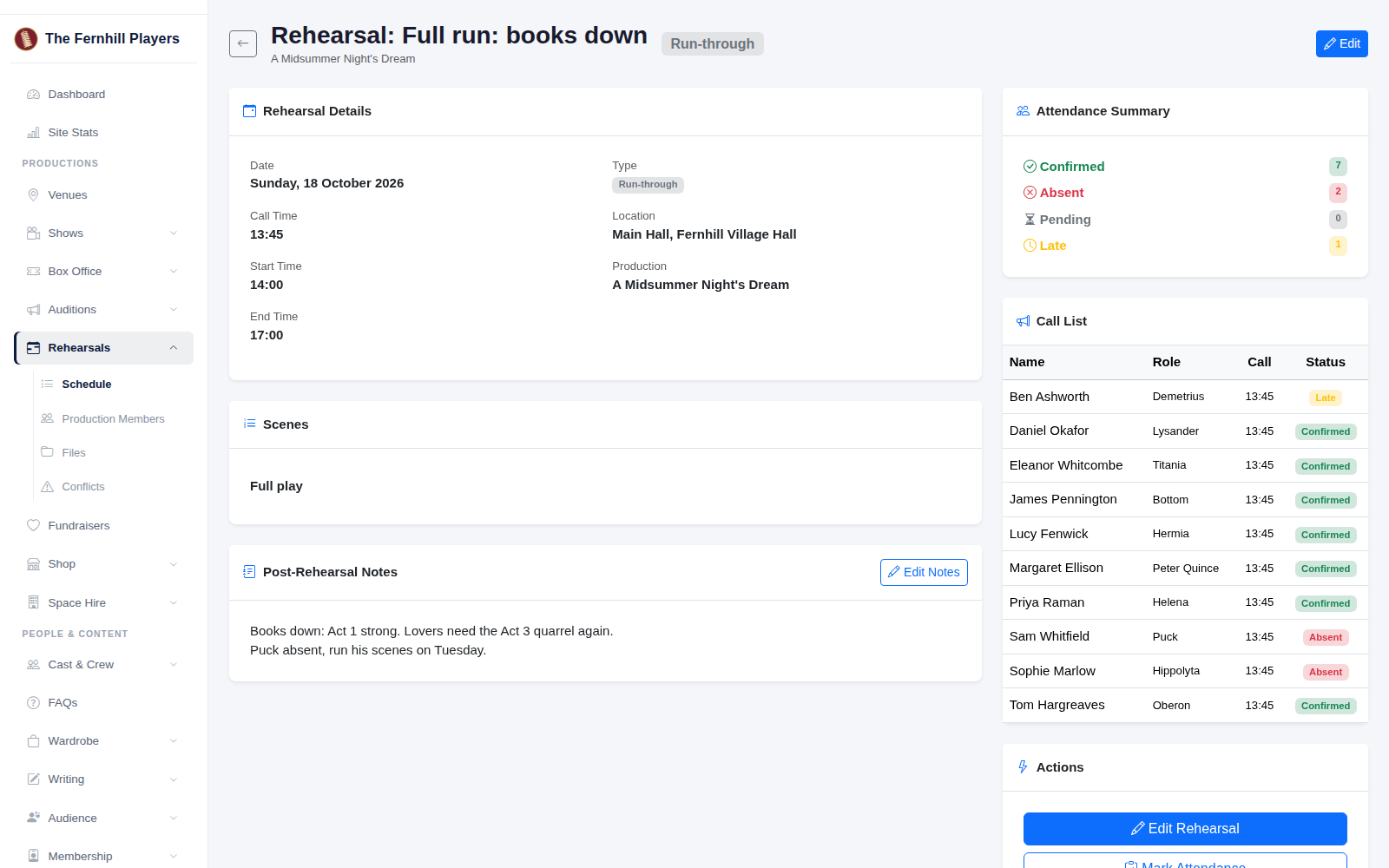This screenshot has width=1389, height=868.
Task: Click the Venues pin icon
Action: click(x=34, y=195)
